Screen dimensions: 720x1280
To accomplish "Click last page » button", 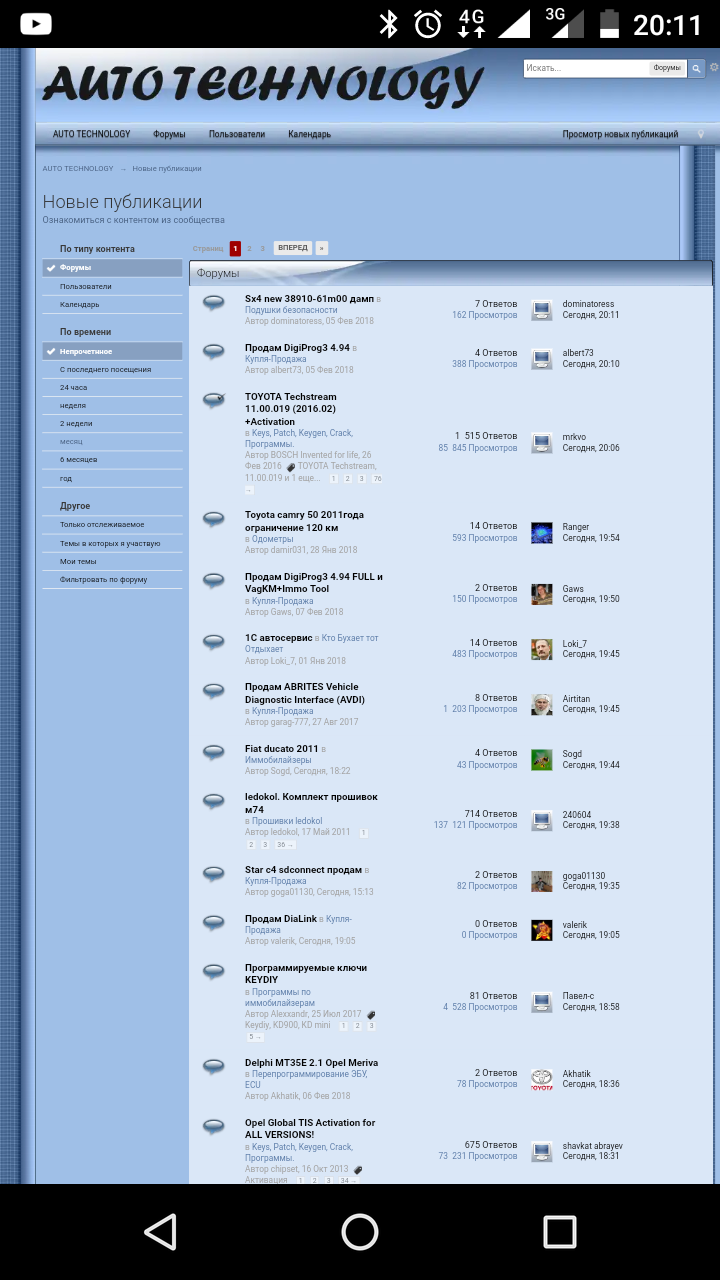I will (322, 248).
